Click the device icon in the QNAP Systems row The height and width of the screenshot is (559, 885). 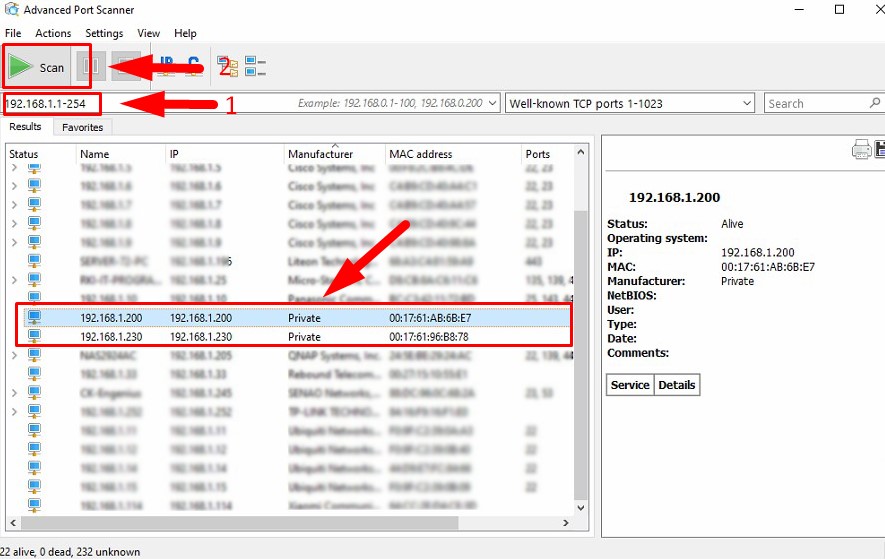click(34, 355)
